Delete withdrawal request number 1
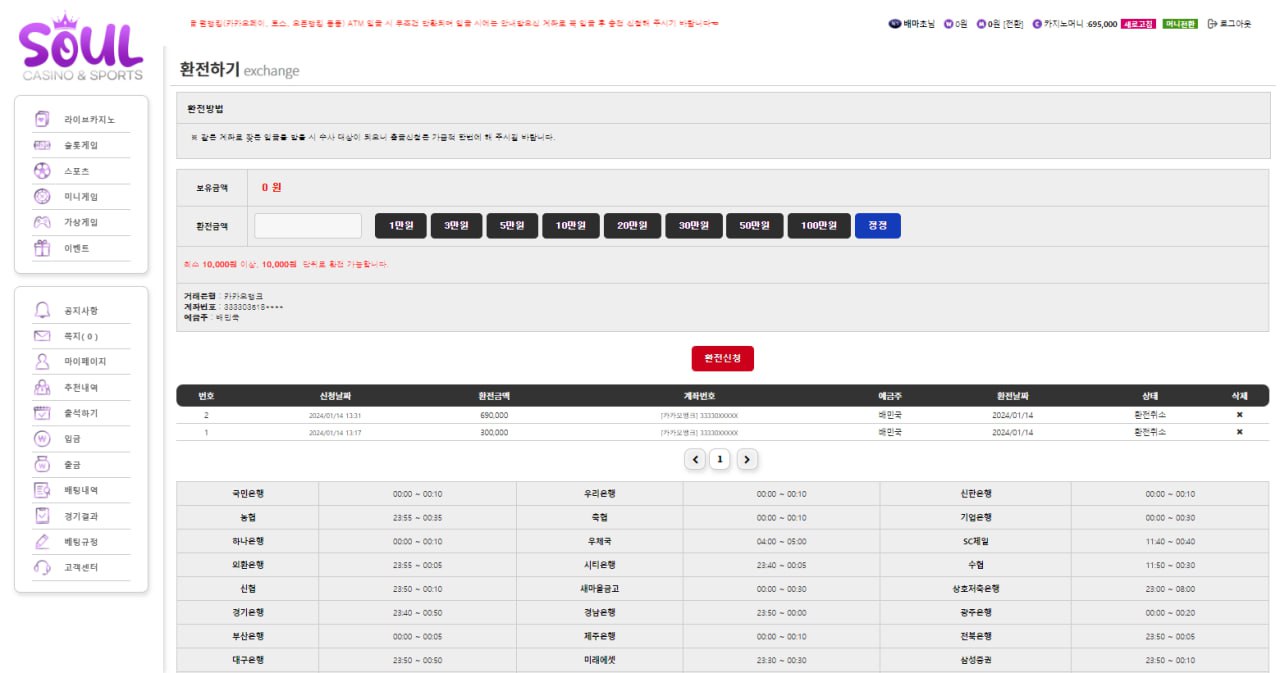The height and width of the screenshot is (673, 1280). click(x=1240, y=432)
